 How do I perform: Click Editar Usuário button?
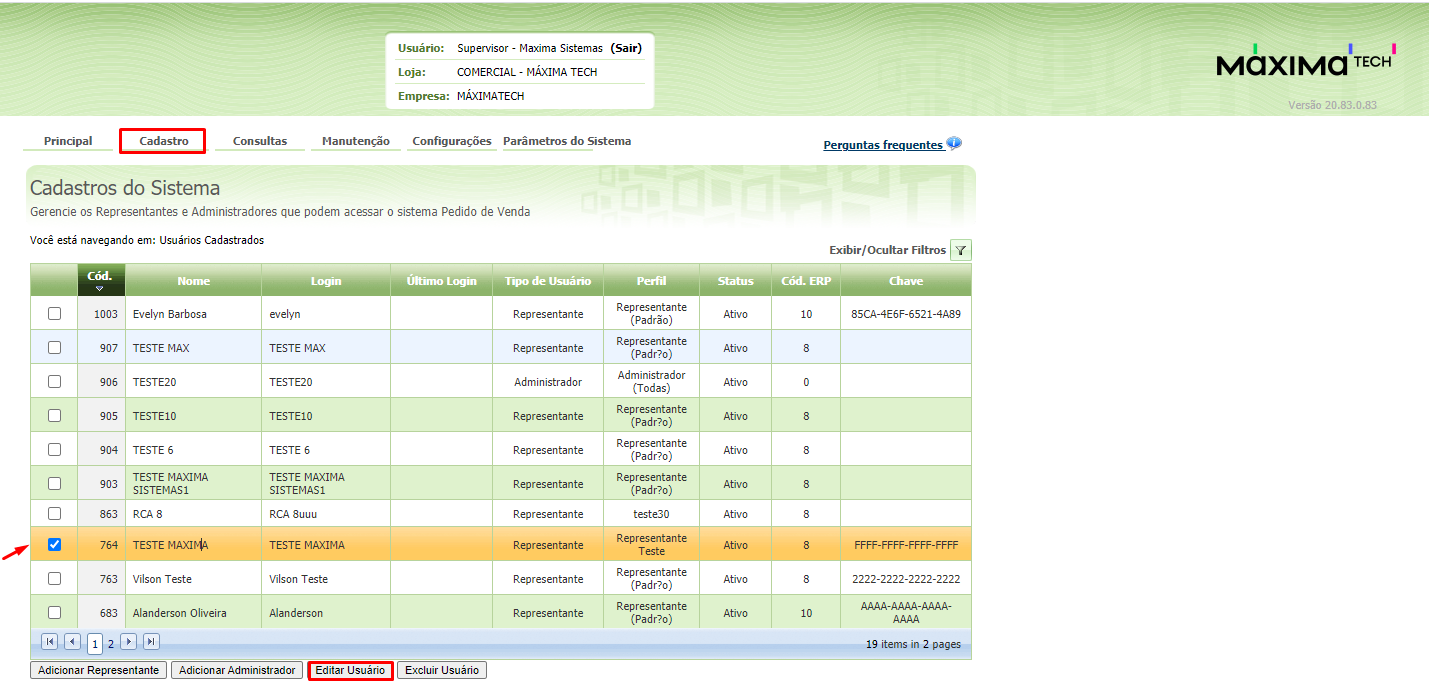point(350,670)
